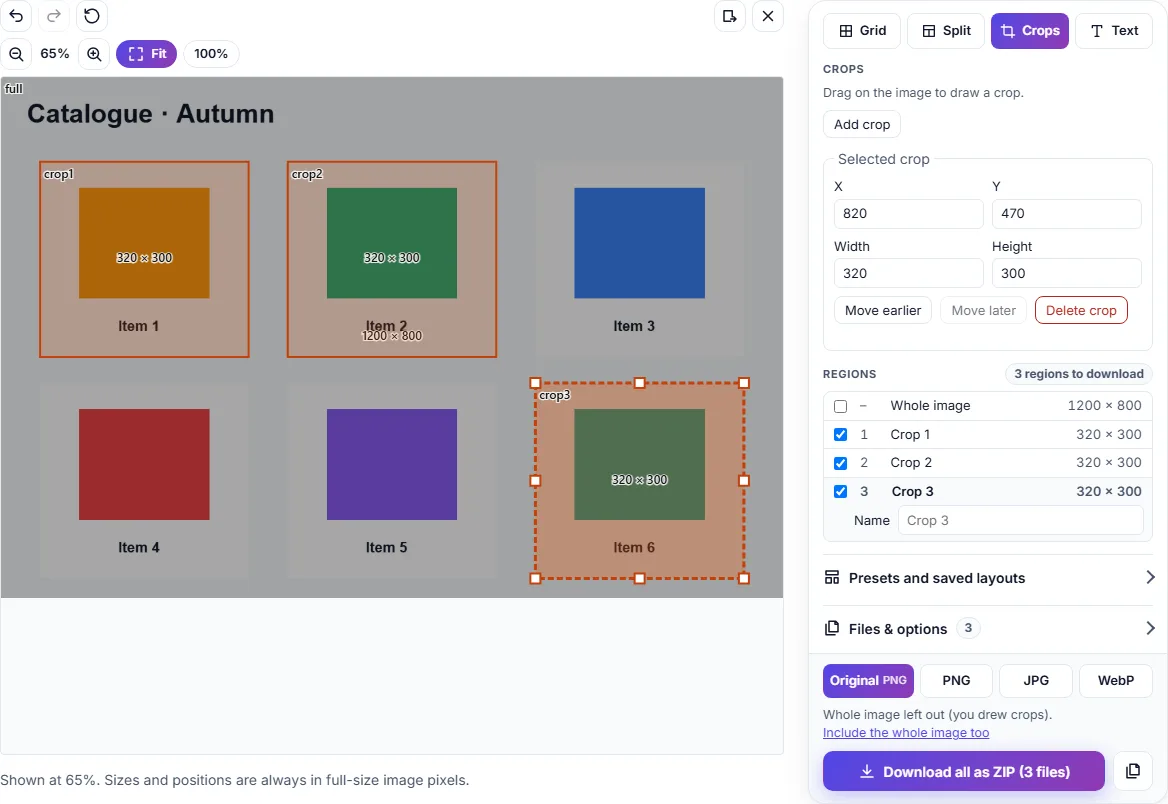Click the Move earlier button

click(x=883, y=310)
